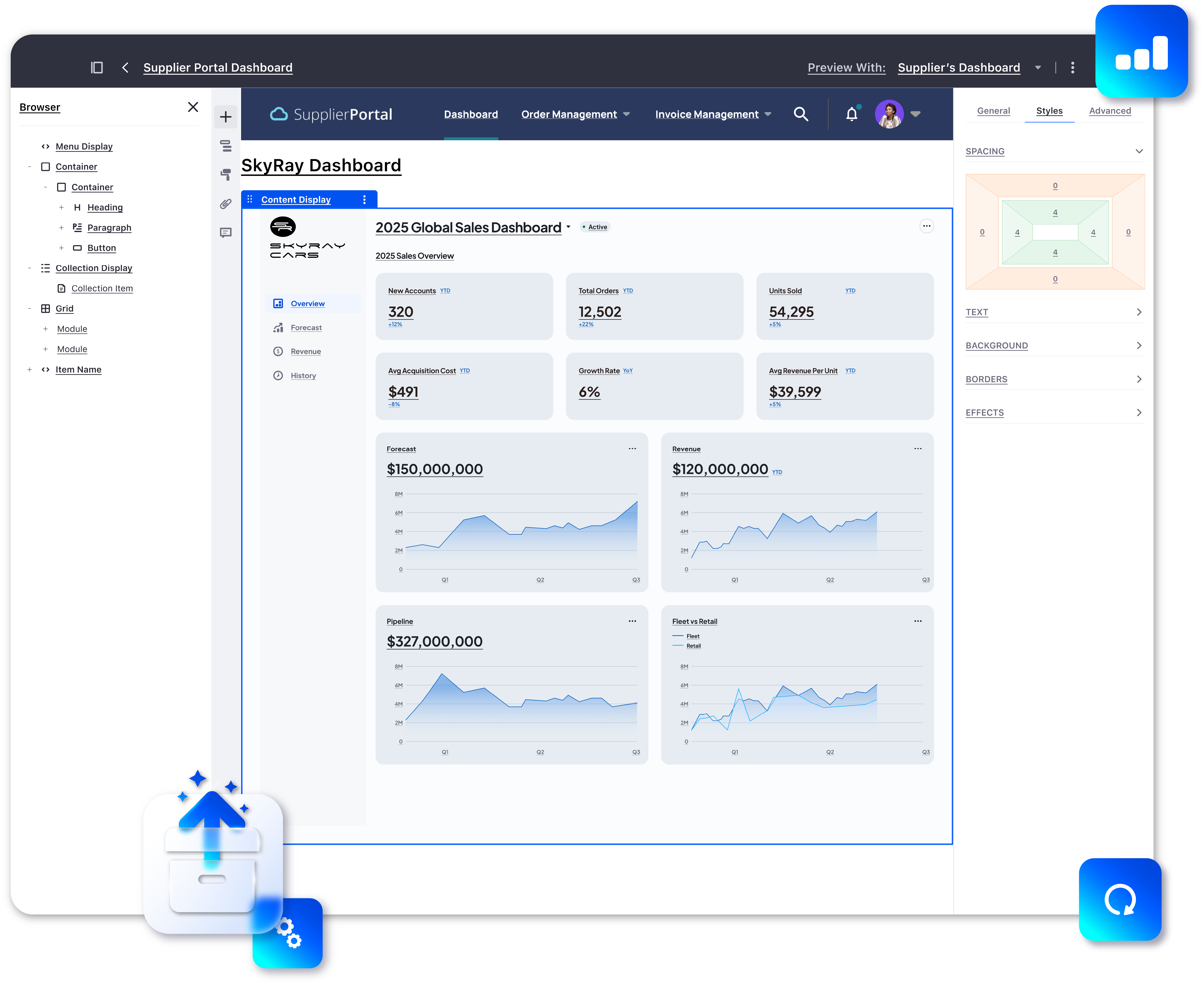This screenshot has width=1204, height=986.
Task: Edit the top margin value in spacing box
Action: pos(1055,186)
